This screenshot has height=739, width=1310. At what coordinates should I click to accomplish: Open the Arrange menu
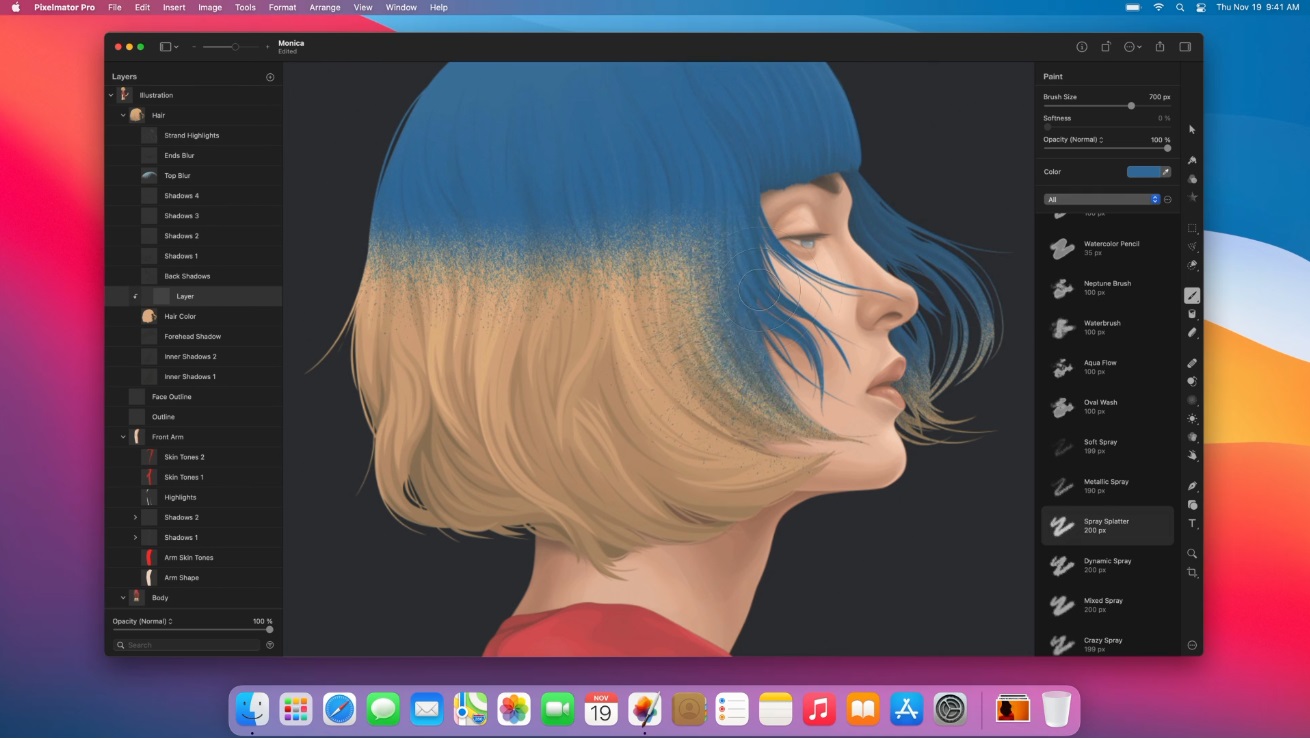coord(325,7)
